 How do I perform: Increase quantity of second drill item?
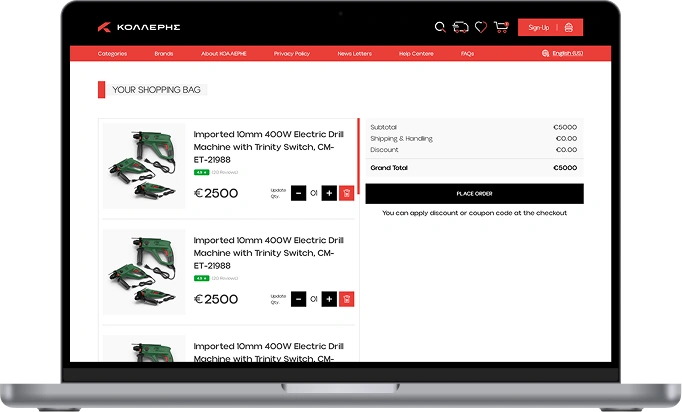329,299
